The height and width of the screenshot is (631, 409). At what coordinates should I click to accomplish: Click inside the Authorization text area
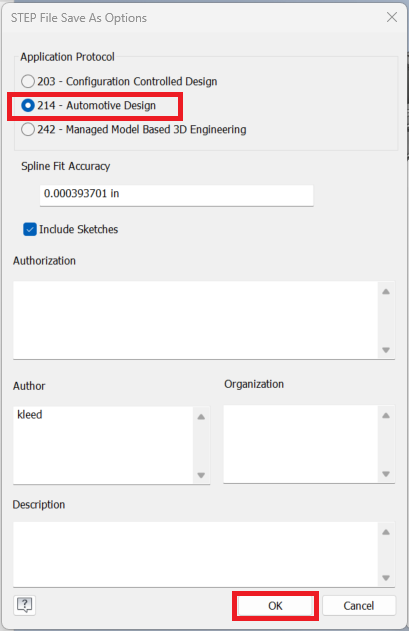pos(196,320)
